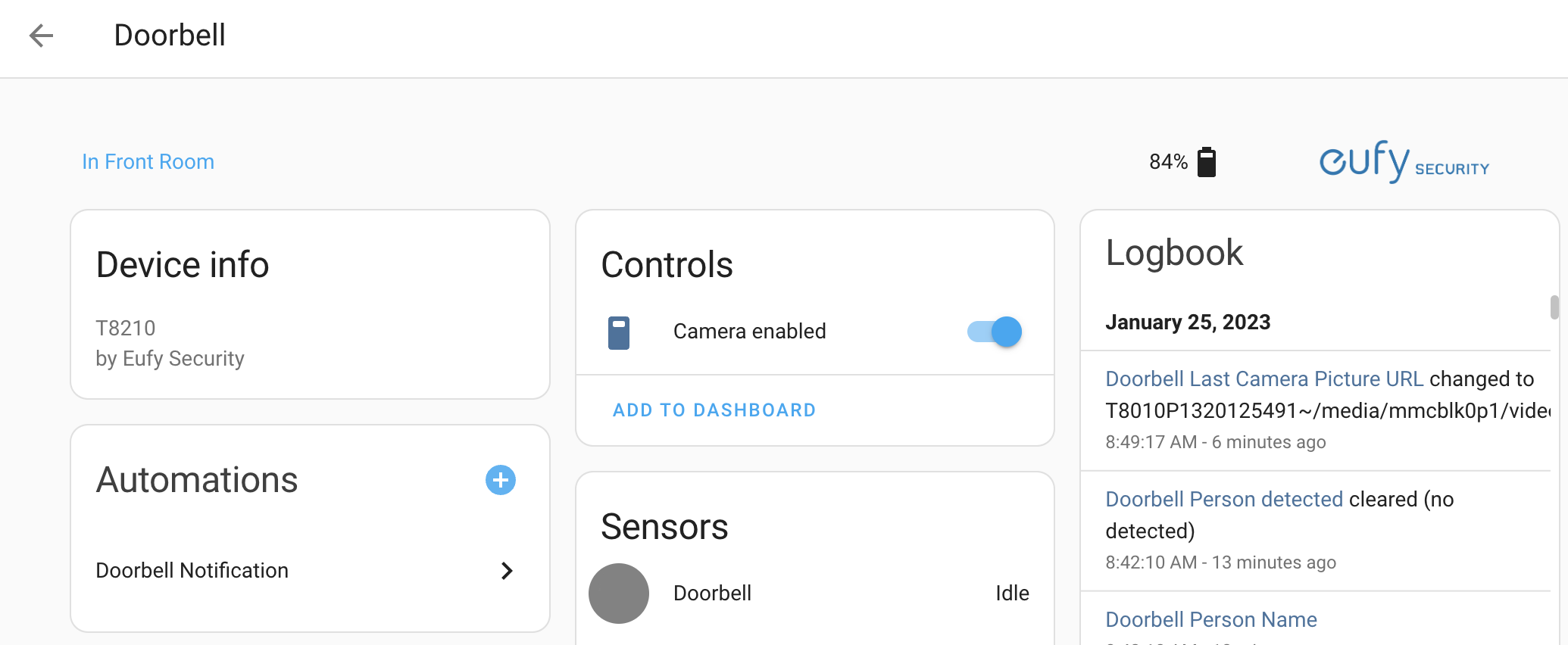
Task: Click the gray Doorbell sensor circle icon
Action: click(x=619, y=594)
